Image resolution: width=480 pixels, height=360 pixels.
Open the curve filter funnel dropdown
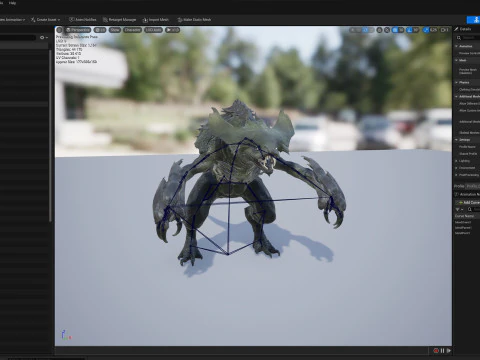459,209
